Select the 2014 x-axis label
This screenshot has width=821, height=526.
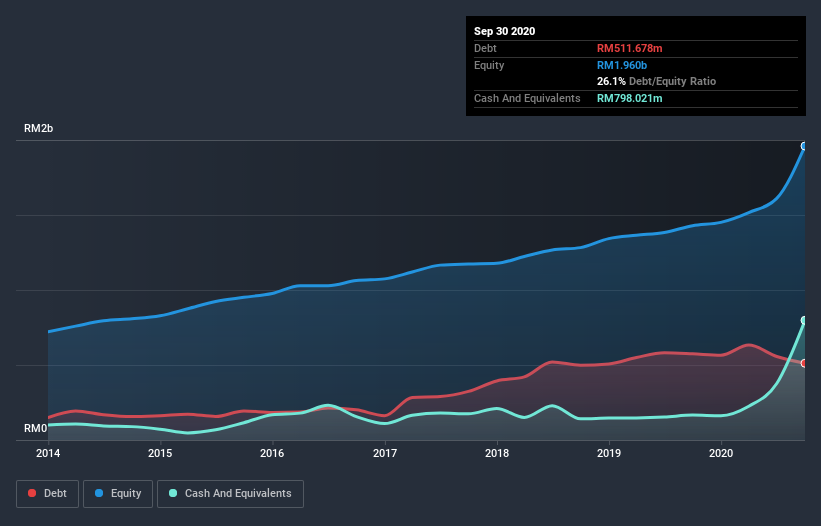pos(48,453)
